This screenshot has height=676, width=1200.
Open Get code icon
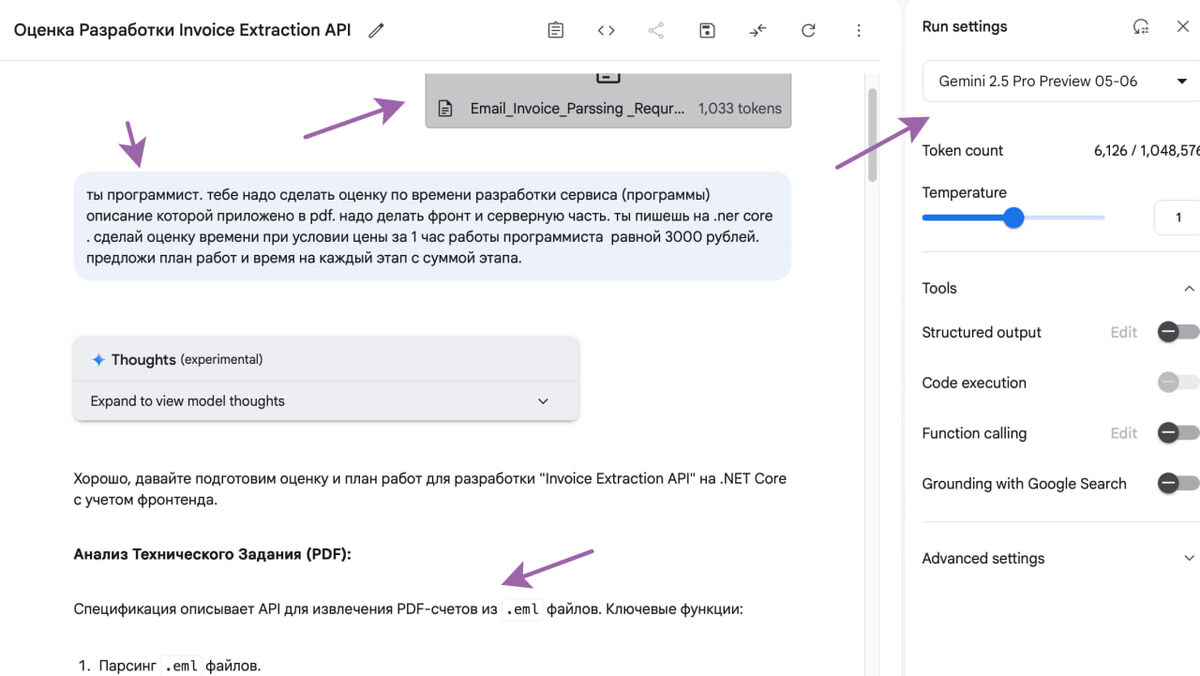tap(606, 31)
